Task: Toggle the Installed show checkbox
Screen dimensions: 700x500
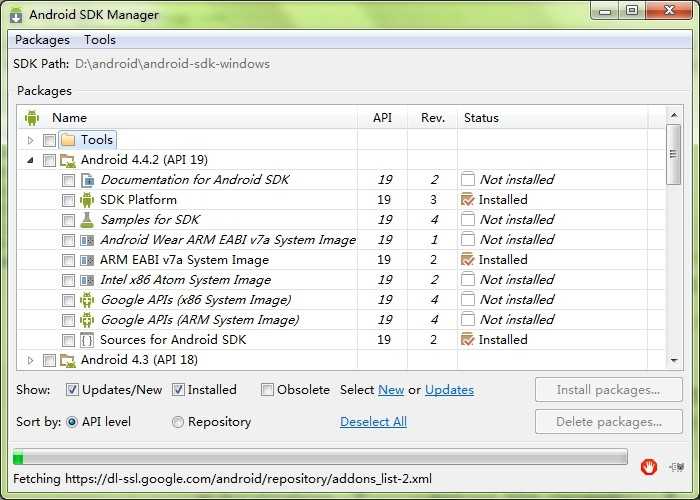Action: pyautogui.click(x=178, y=390)
